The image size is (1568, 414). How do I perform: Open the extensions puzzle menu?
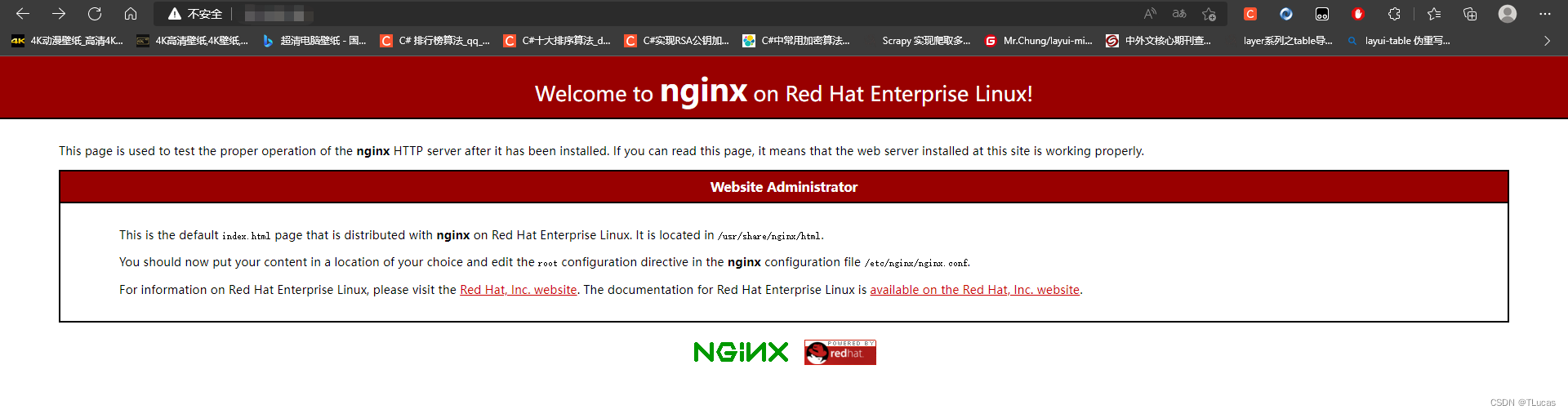pos(1394,14)
